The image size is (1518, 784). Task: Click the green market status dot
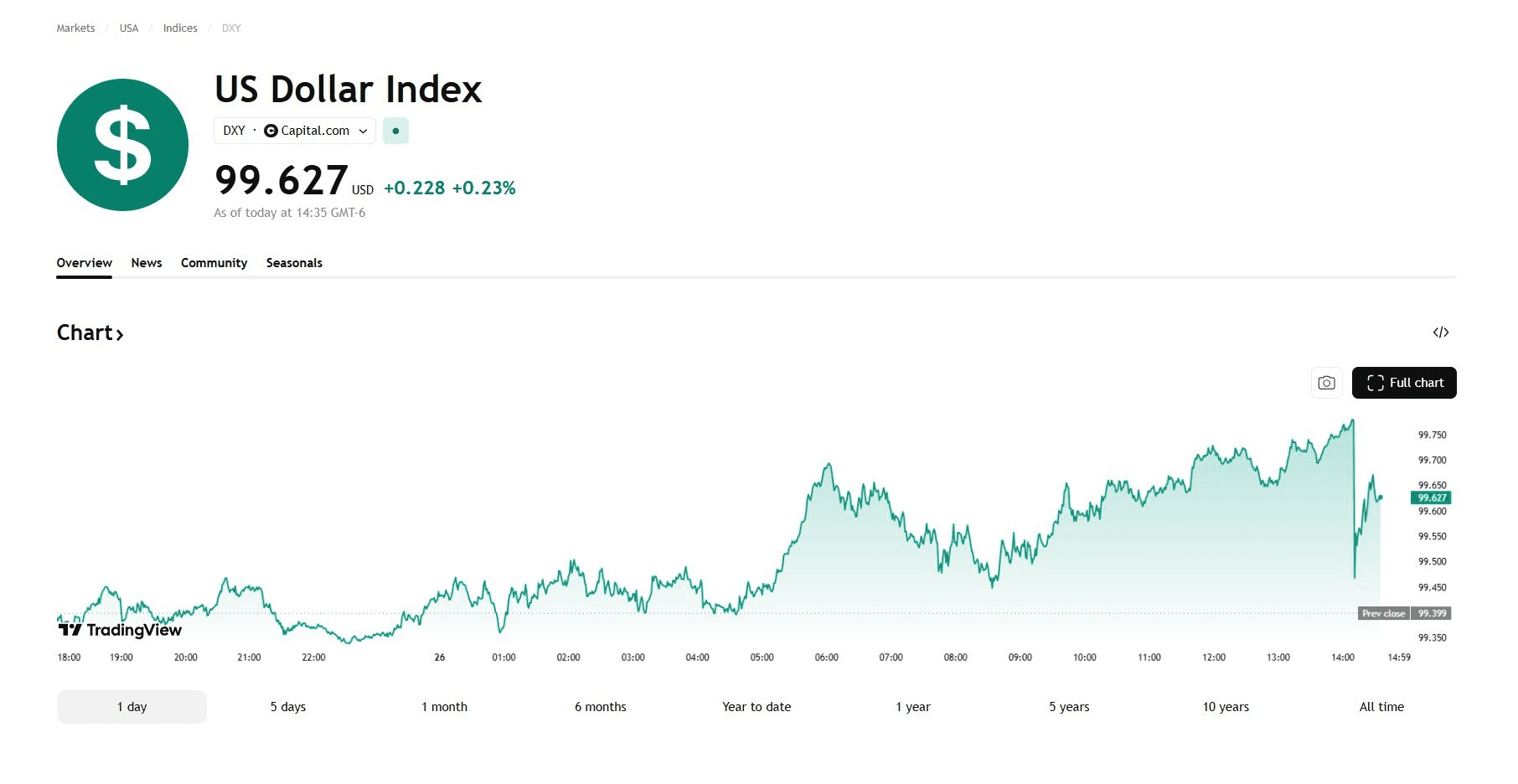[x=395, y=131]
